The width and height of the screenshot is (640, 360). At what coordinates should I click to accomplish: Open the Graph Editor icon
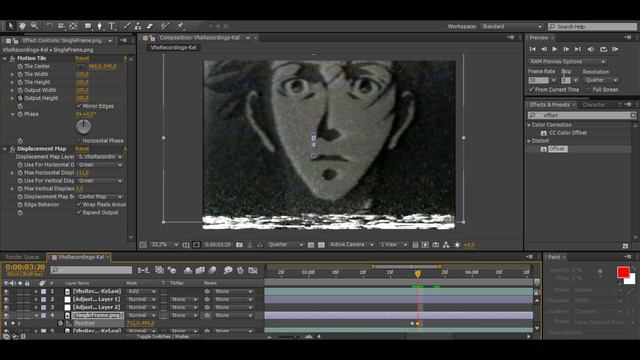pyautogui.click(x=253, y=270)
